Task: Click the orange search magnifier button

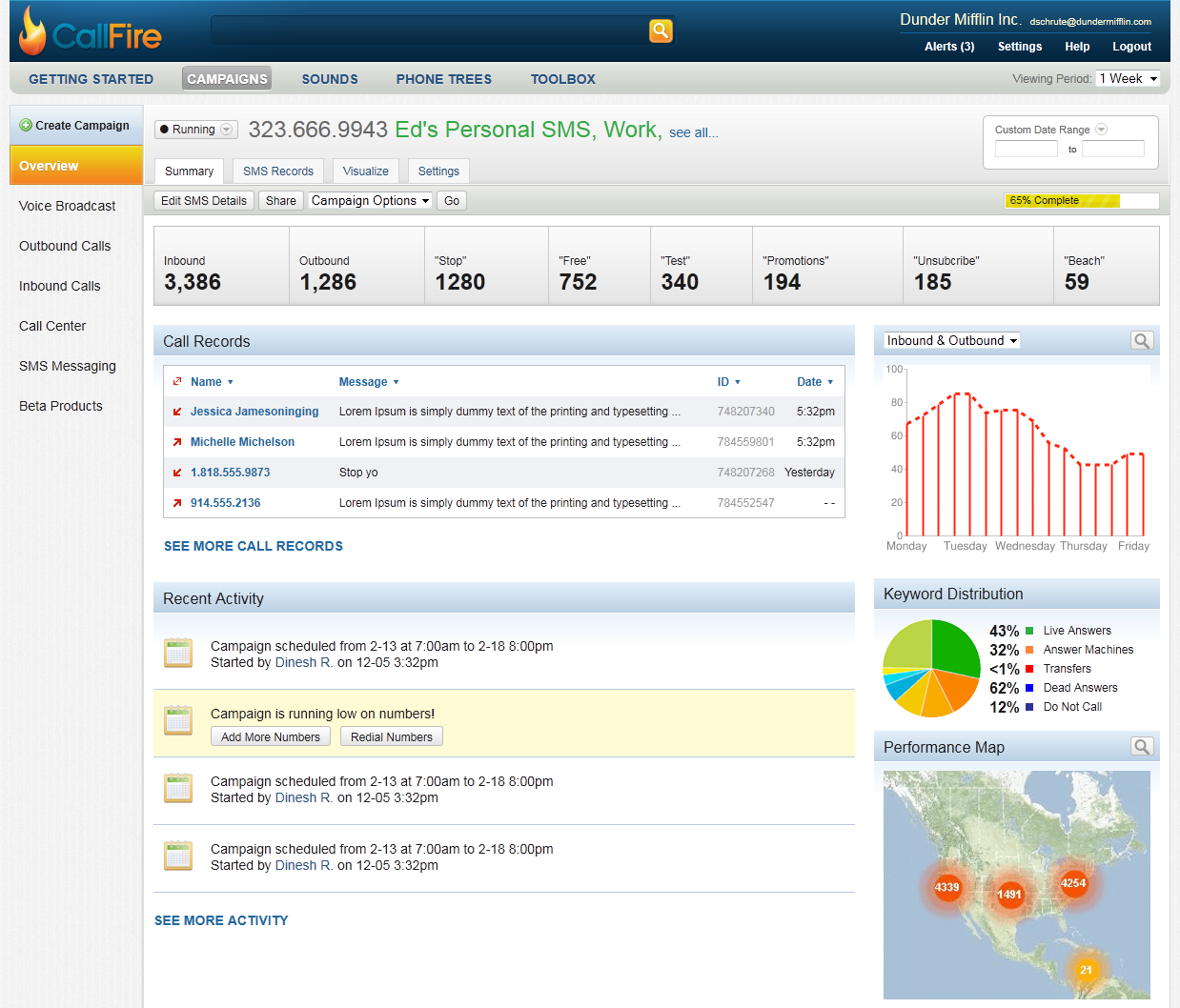Action: (661, 31)
